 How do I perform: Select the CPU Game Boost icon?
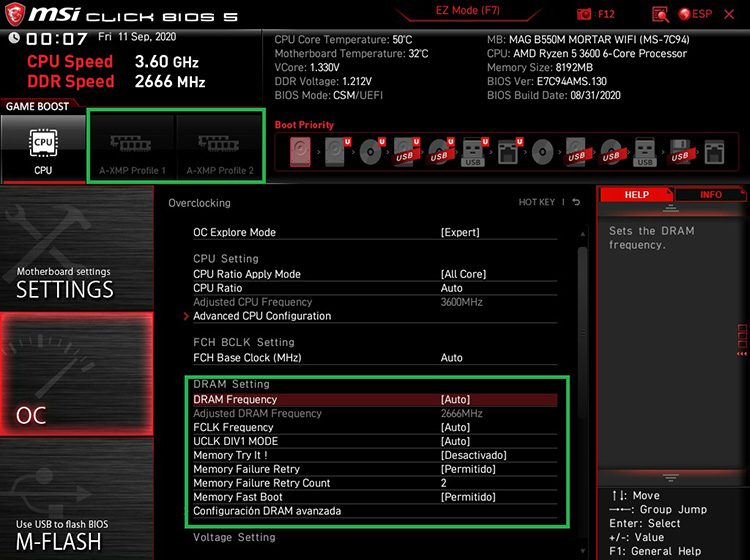[x=43, y=148]
